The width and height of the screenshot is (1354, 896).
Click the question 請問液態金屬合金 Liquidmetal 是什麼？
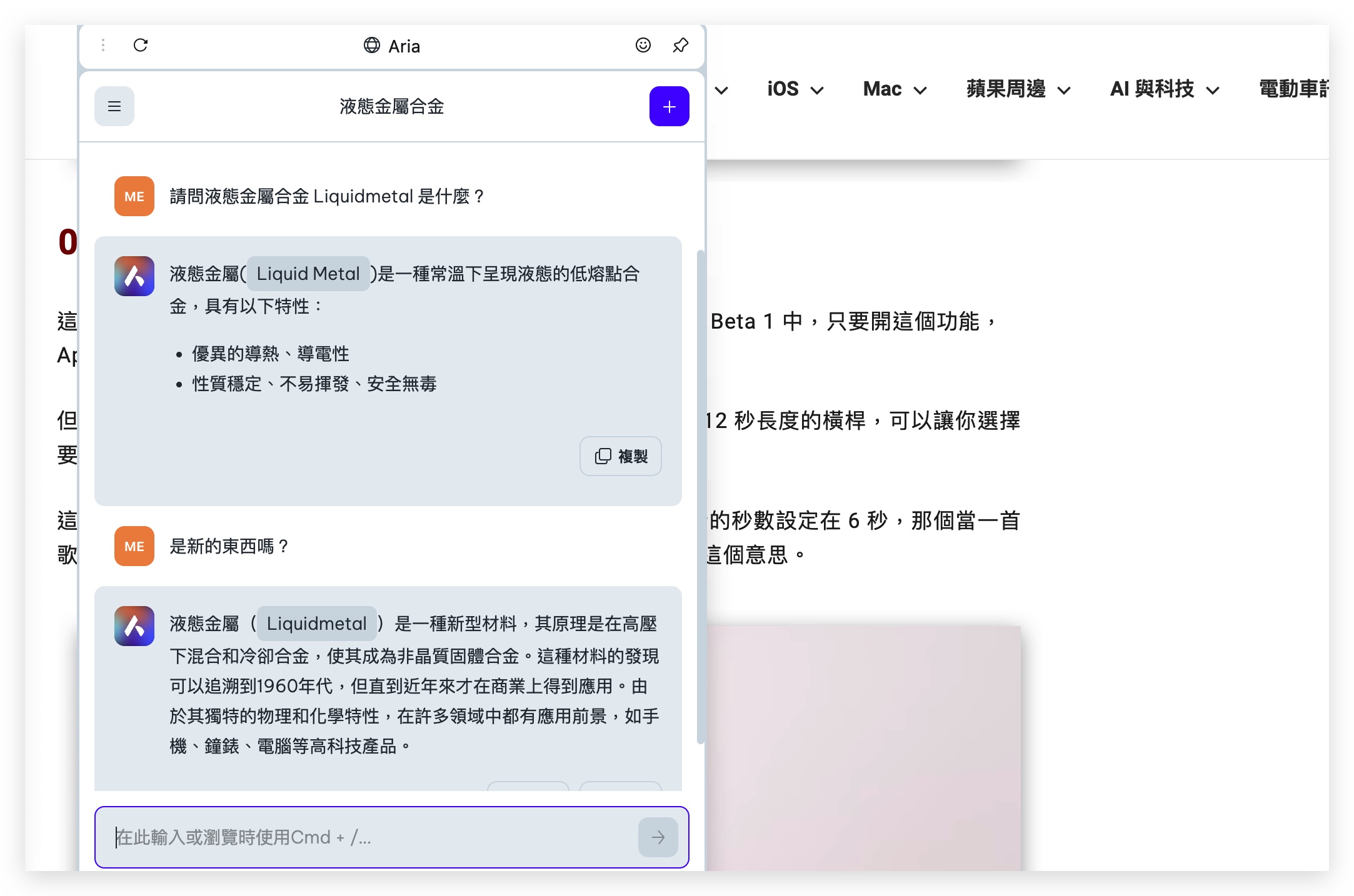pyautogui.click(x=327, y=196)
